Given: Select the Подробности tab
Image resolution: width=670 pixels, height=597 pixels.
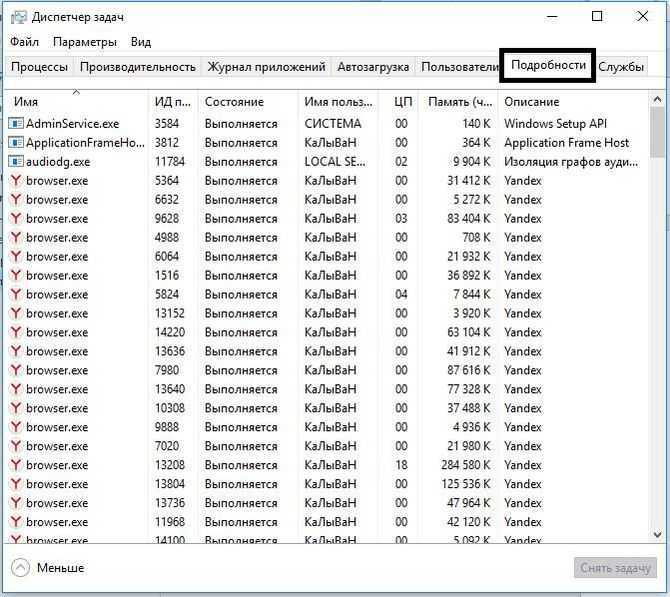Looking at the screenshot, I should click(548, 65).
